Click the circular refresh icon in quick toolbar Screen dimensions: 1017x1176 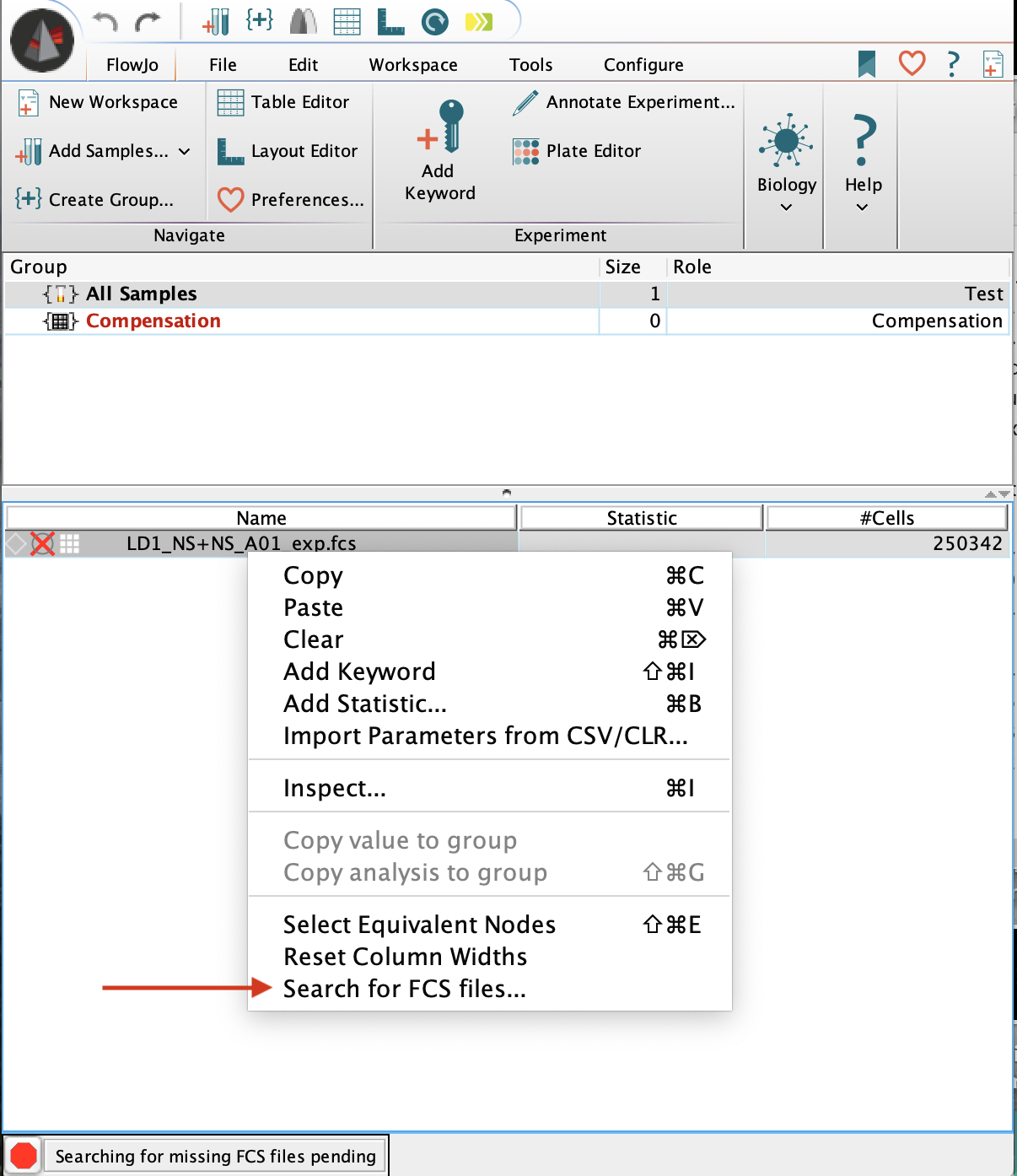[435, 21]
